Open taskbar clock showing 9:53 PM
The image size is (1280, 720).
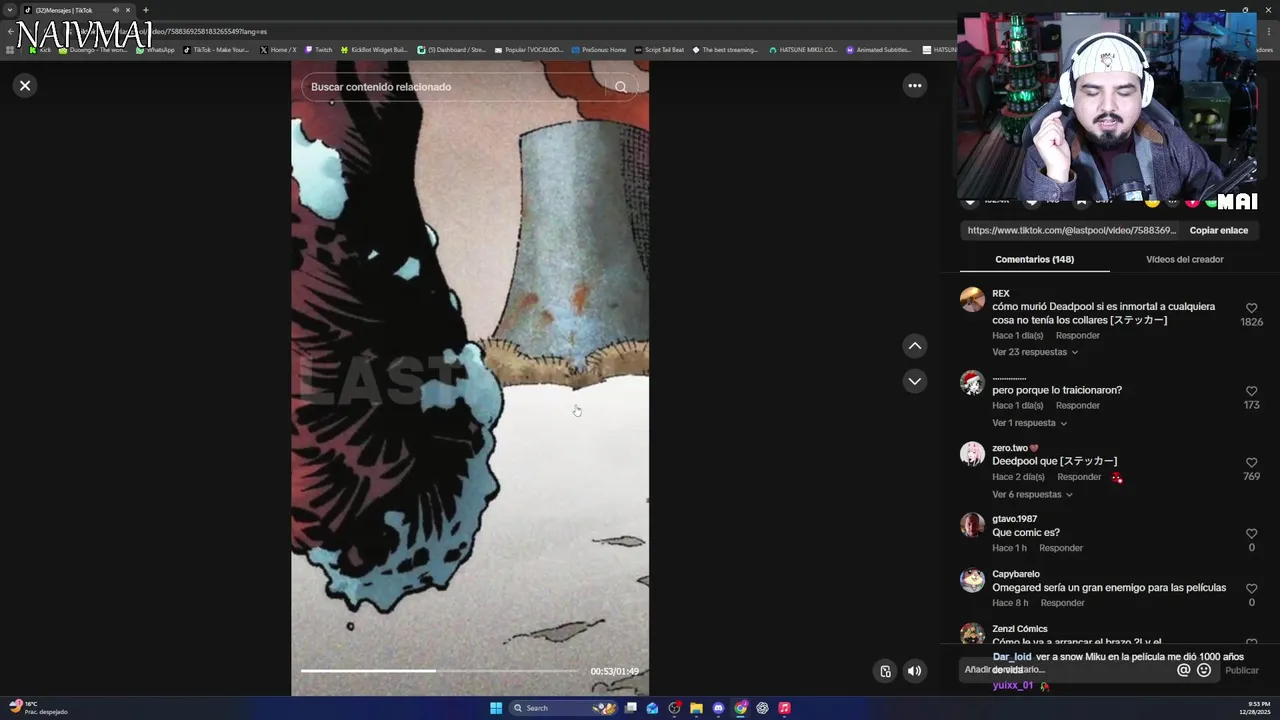pos(1253,708)
